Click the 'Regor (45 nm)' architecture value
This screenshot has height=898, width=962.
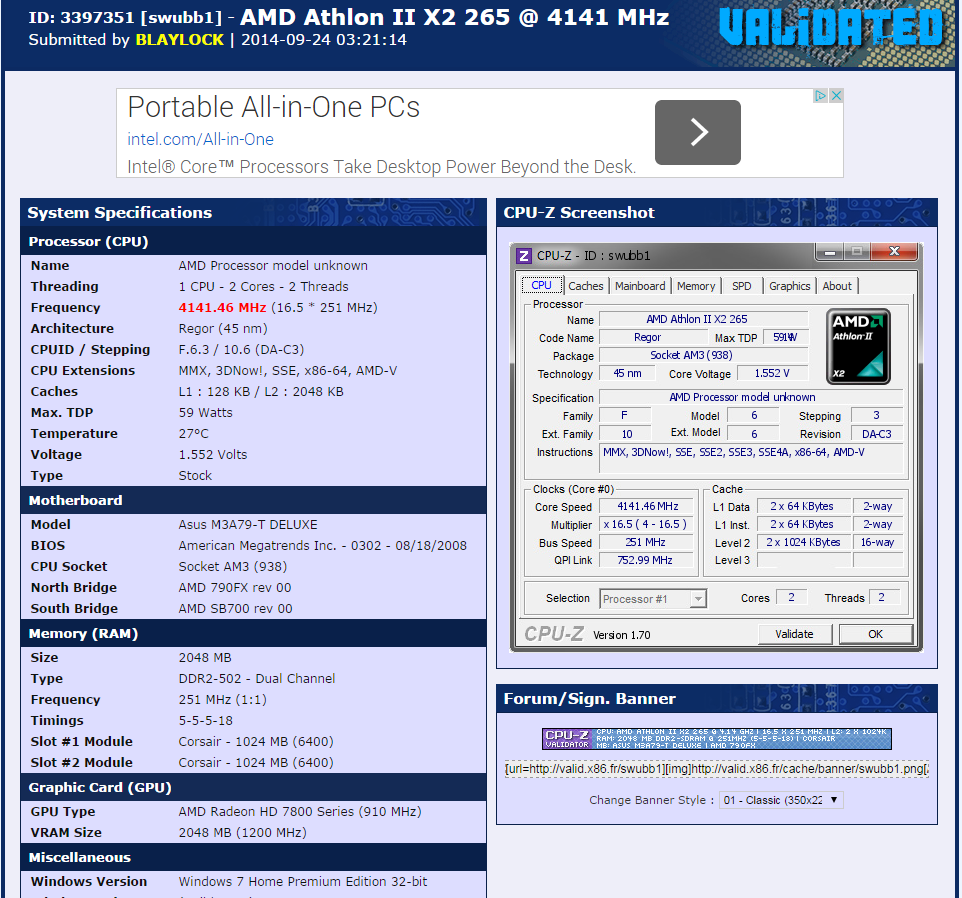point(223,329)
